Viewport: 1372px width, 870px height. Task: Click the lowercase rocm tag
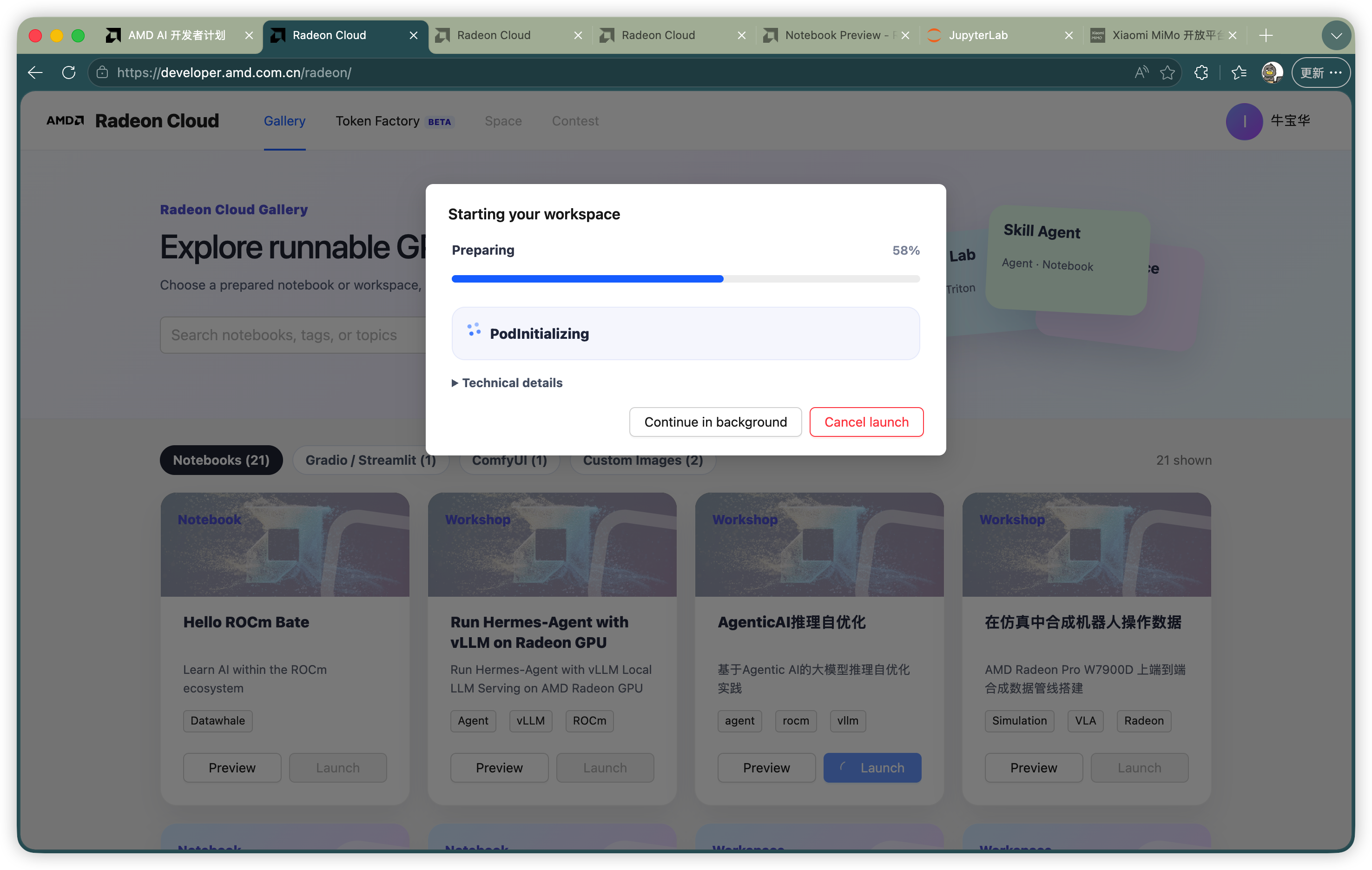point(796,721)
